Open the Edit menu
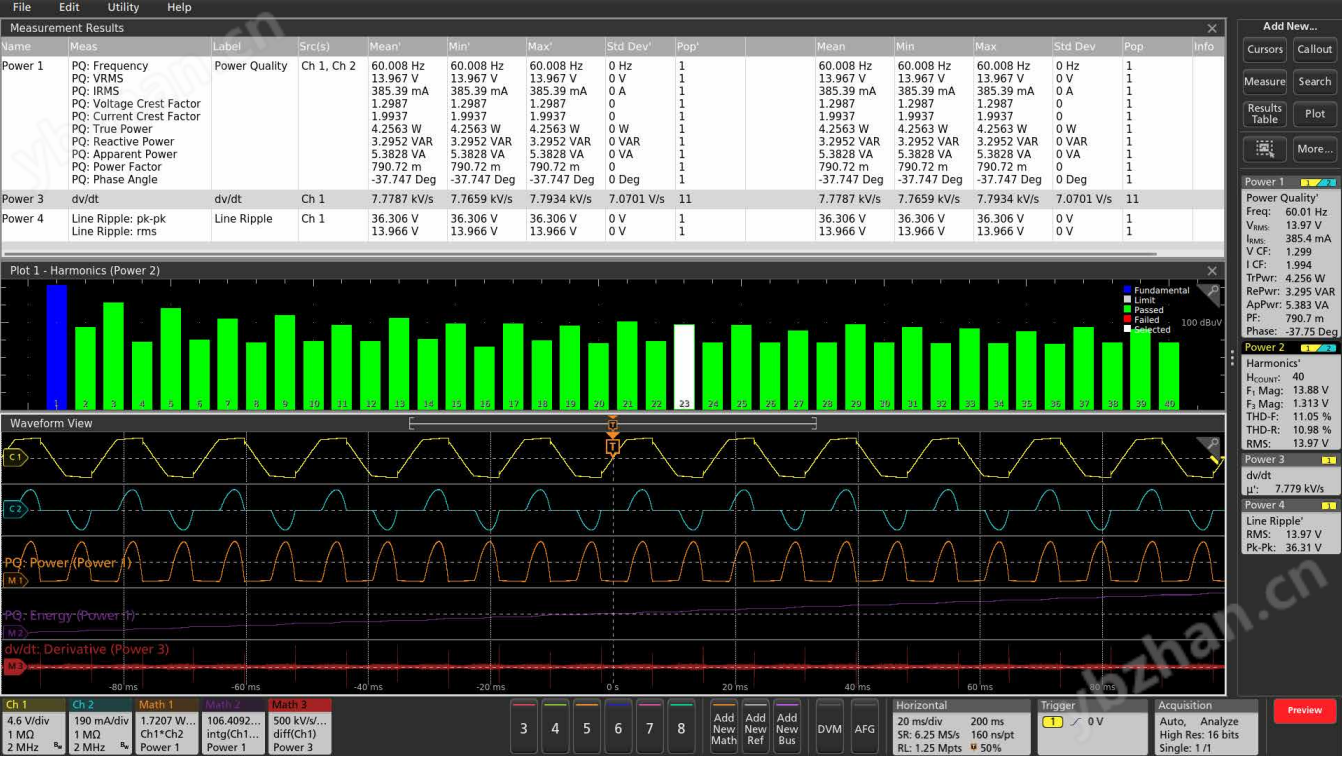The width and height of the screenshot is (1342, 757). pos(69,7)
